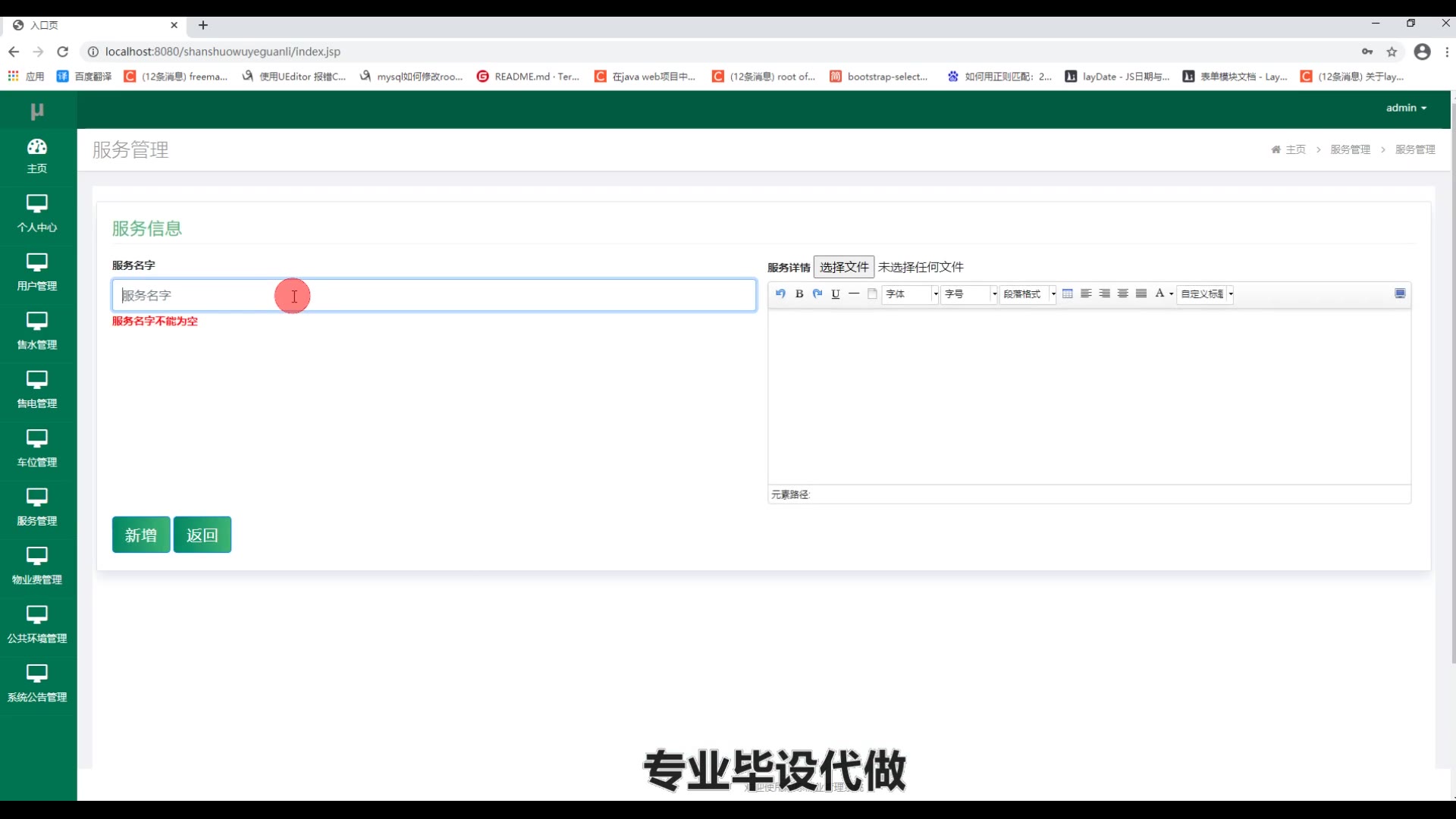This screenshot has height=819, width=1456.
Task: Open new browser tab
Action: coord(203,25)
